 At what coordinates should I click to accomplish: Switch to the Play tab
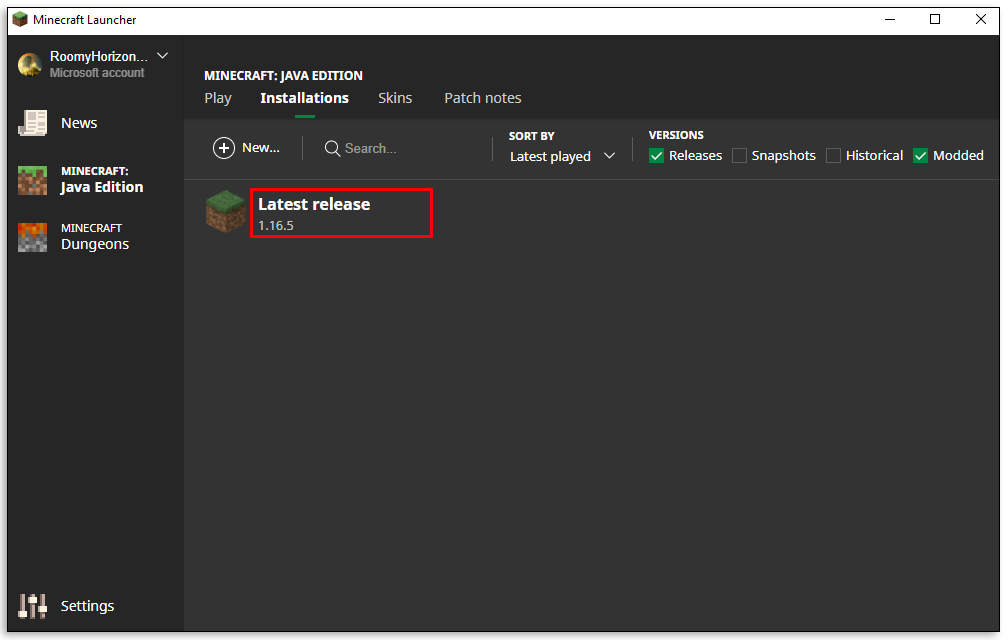tap(218, 98)
